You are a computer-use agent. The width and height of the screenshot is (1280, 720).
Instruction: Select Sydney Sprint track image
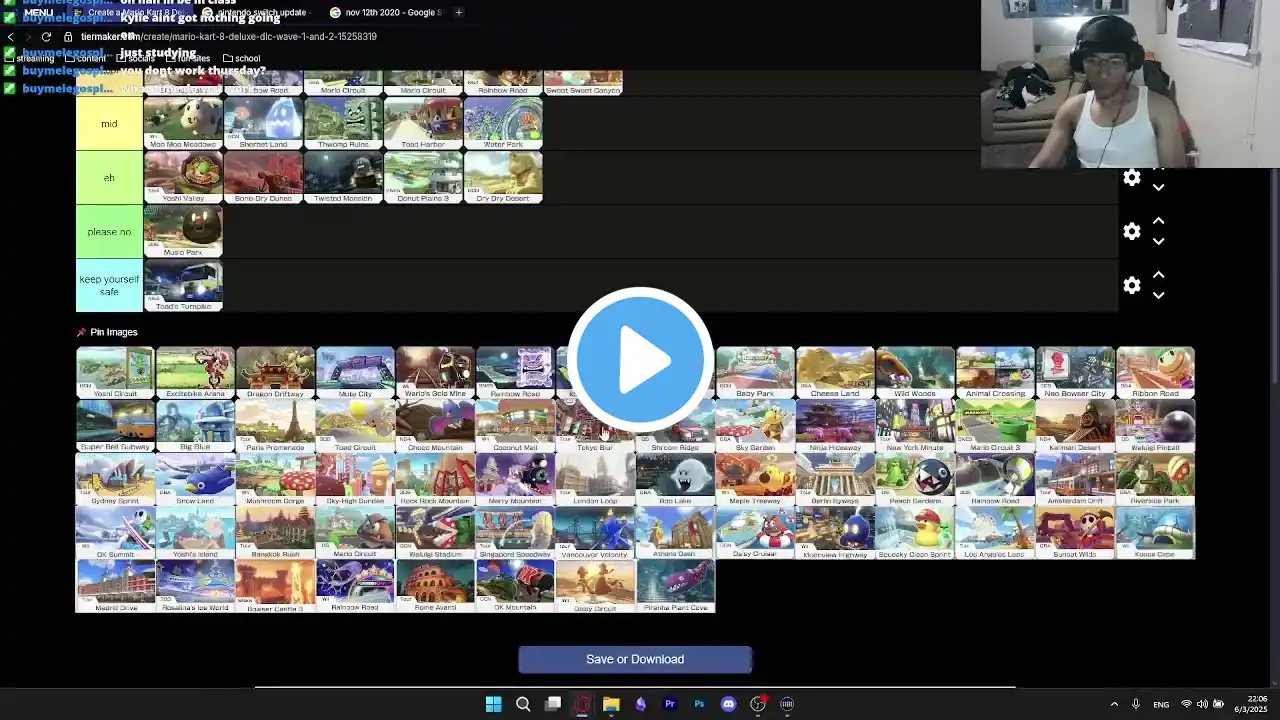[x=115, y=480]
